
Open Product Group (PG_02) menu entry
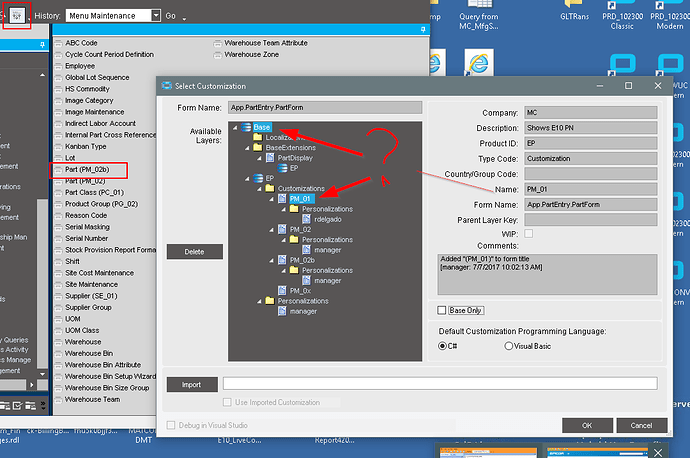[102, 204]
